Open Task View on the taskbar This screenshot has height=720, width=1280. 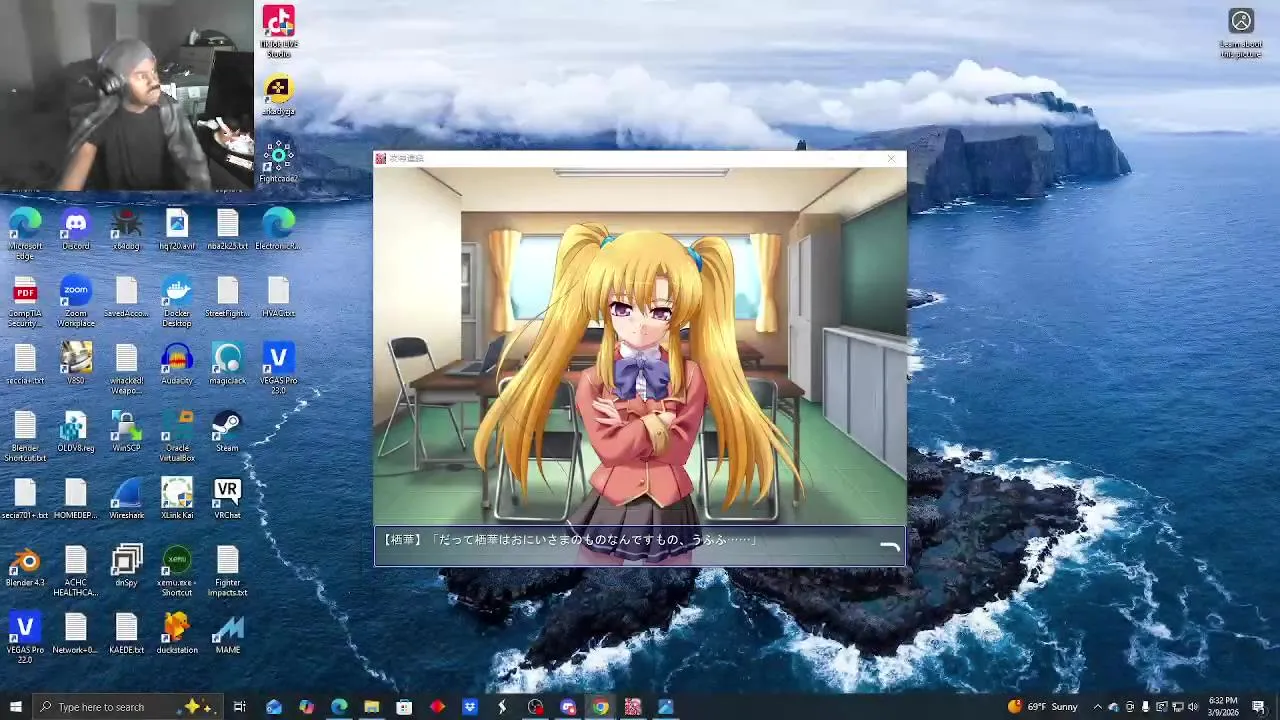240,707
